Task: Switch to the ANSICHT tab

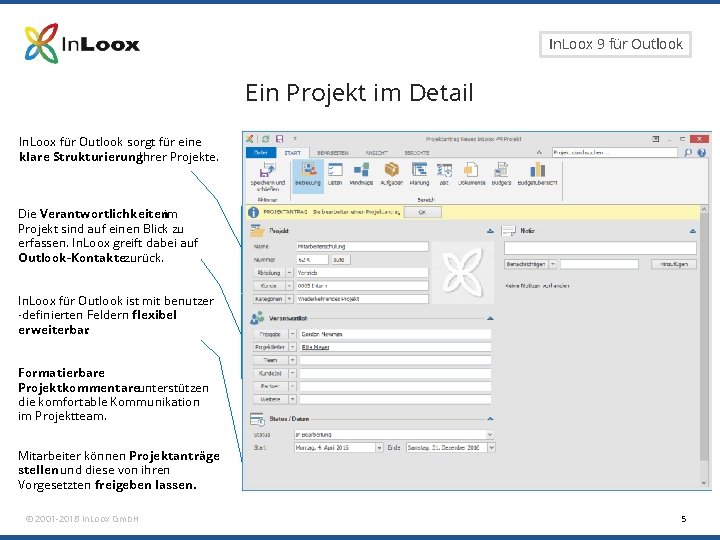Action: [x=377, y=153]
